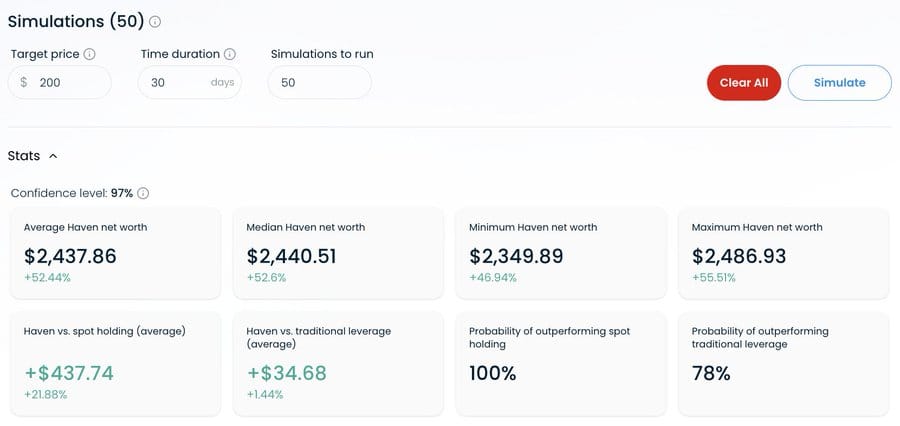This screenshot has height=426, width=900.
Task: Click info icon beside Simulations (50) heading
Action: (155, 22)
